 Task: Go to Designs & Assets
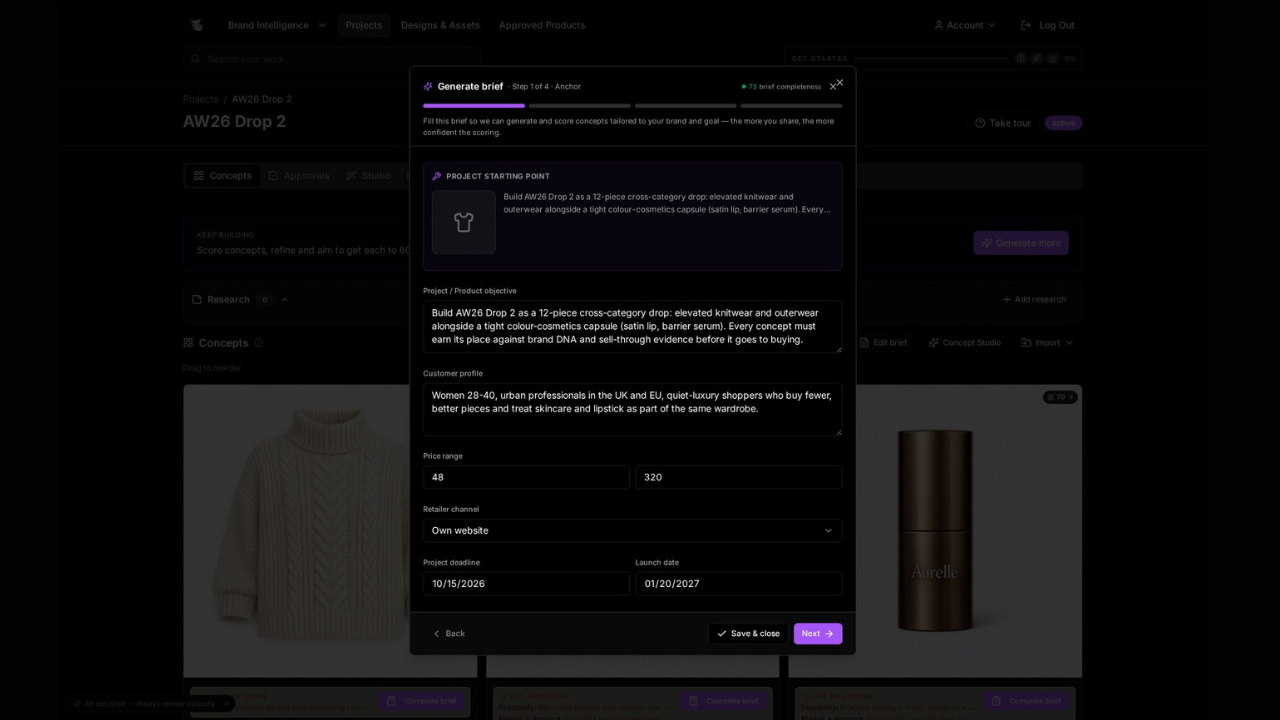(440, 25)
